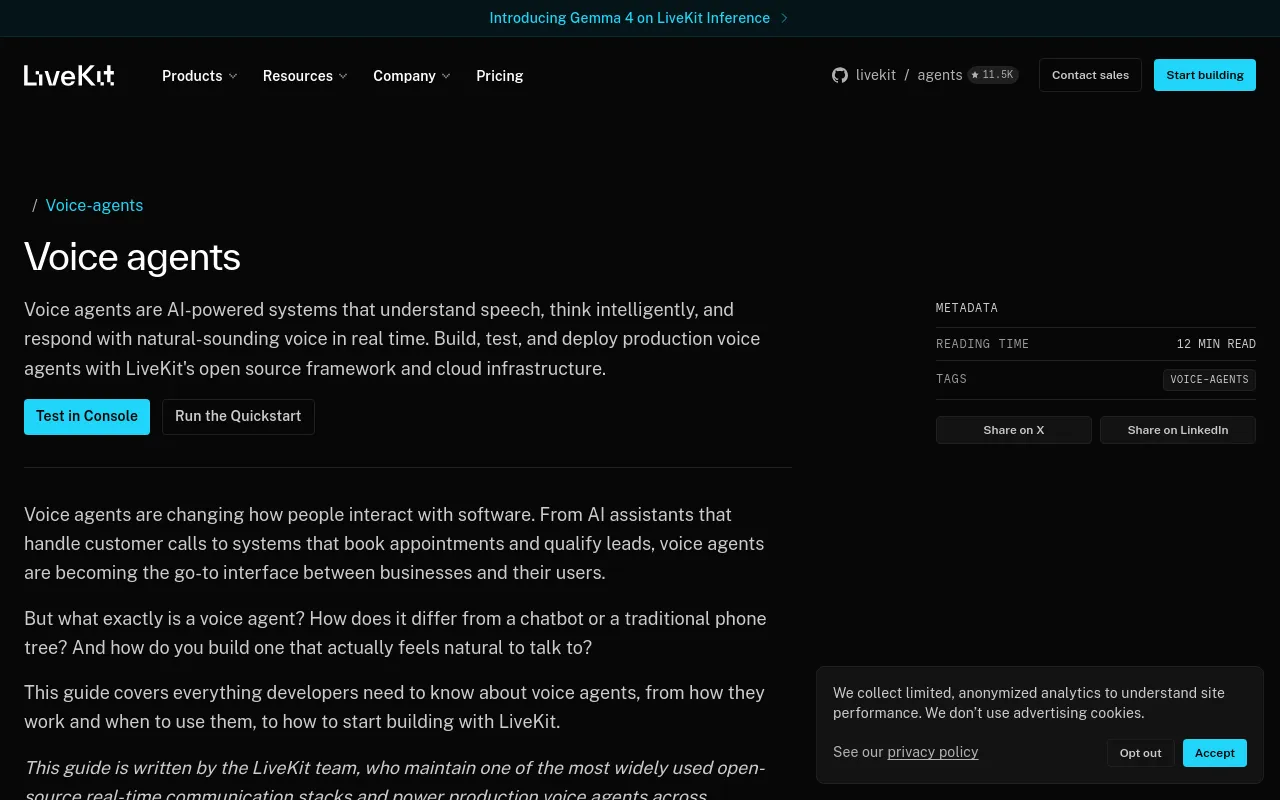
Task: Open the Pricing page
Action: (x=500, y=76)
